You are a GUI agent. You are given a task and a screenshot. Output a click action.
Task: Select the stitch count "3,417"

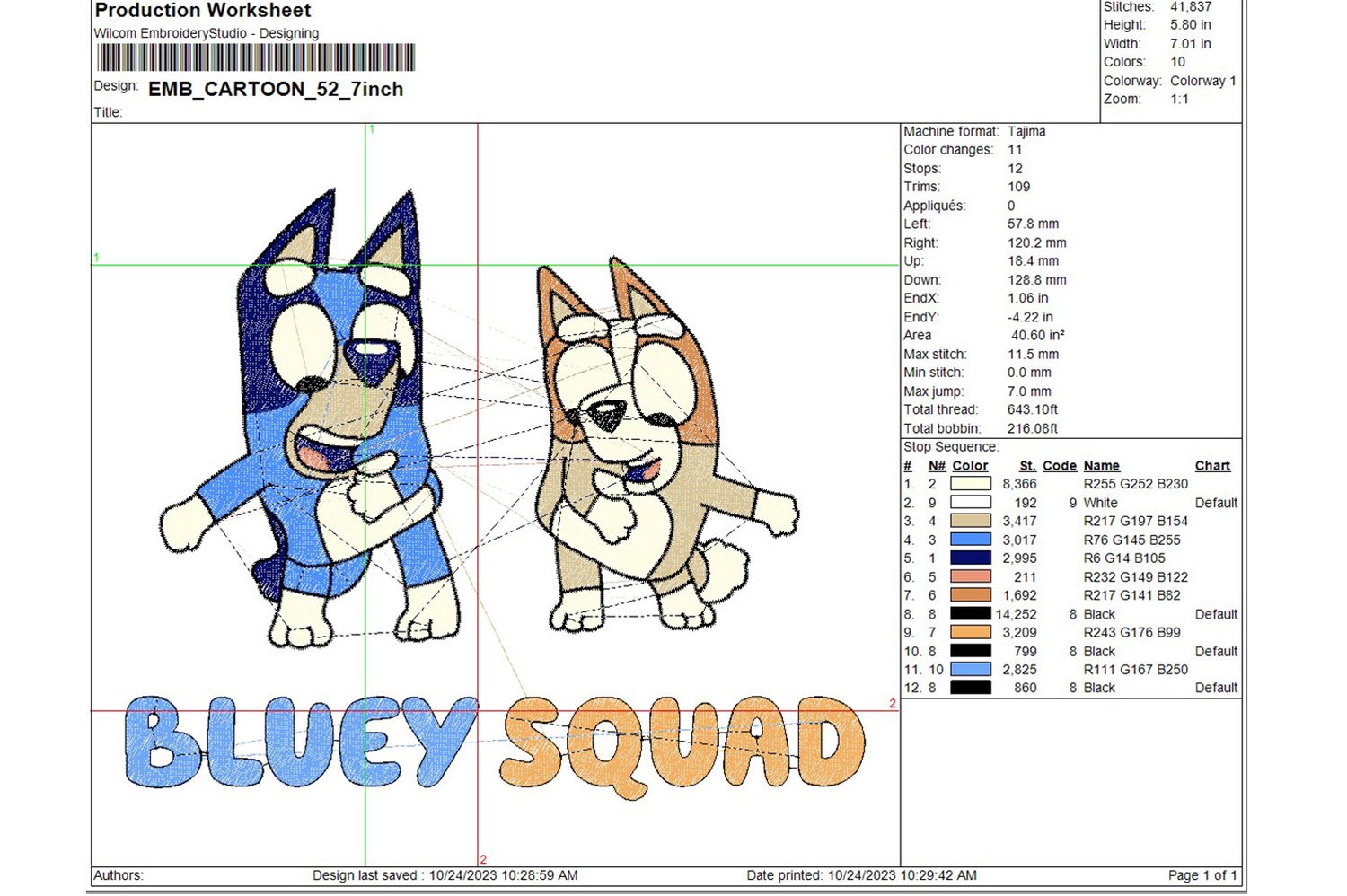pos(1019,521)
